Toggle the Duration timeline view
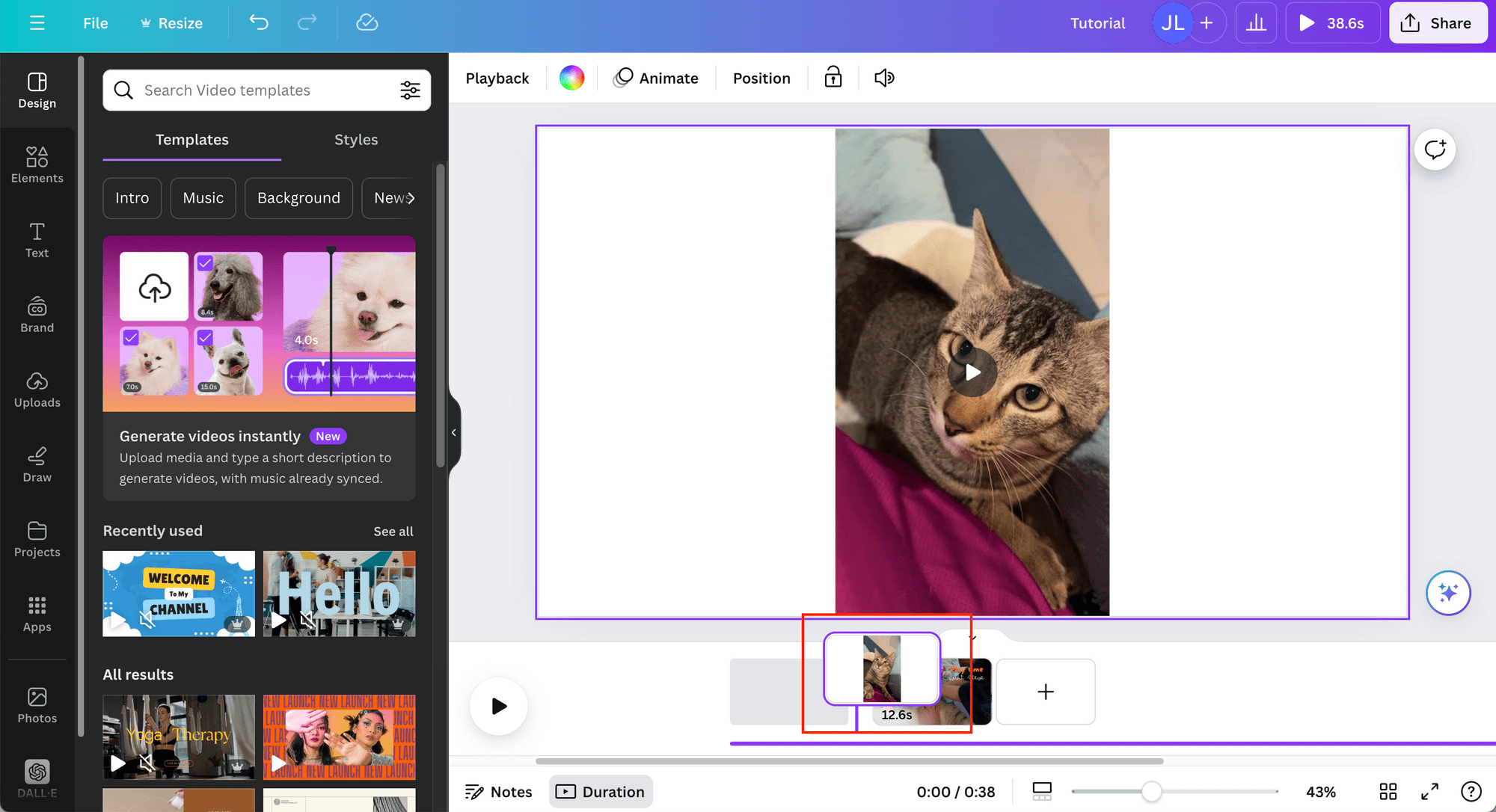Screen dimensions: 1496x812 tap(601, 791)
